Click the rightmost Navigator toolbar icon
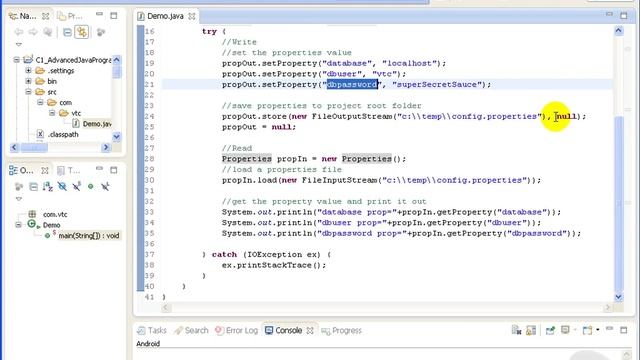The height and width of the screenshot is (360, 640). [101, 32]
